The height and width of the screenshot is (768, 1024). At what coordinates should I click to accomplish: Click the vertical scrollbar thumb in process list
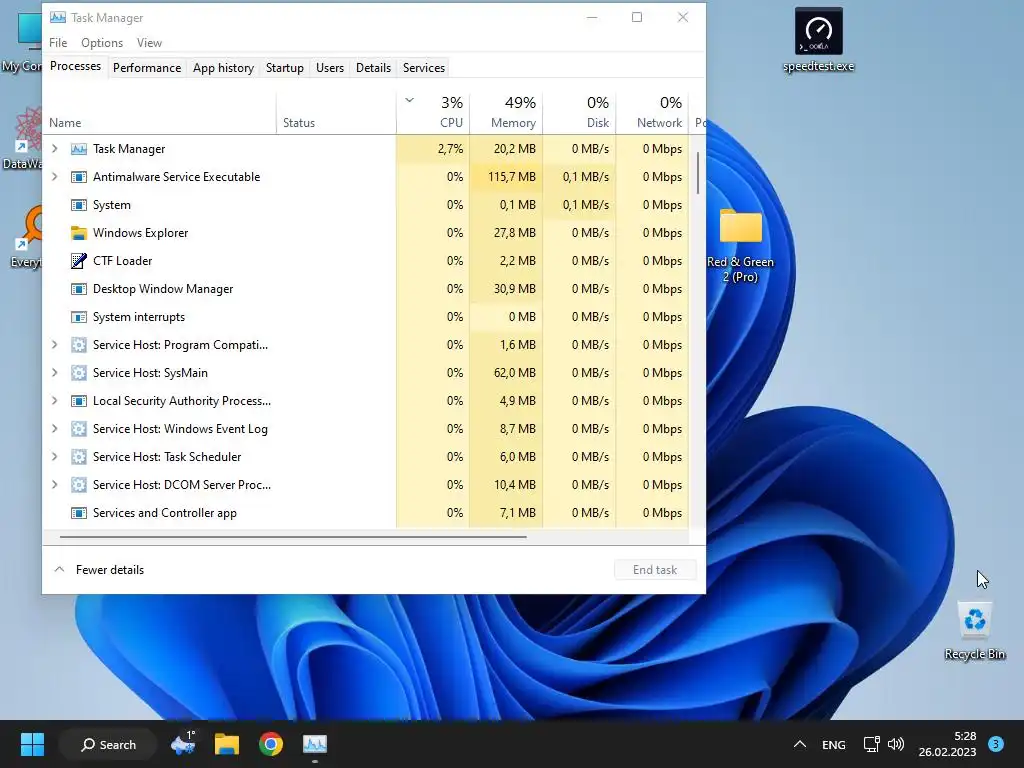coord(698,173)
